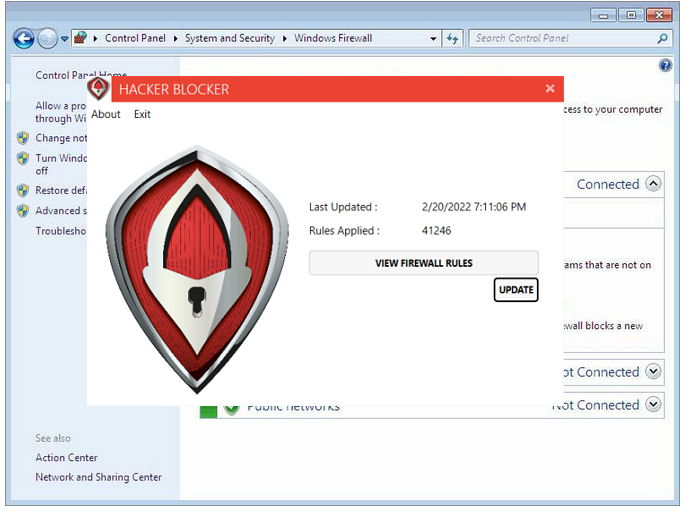The width and height of the screenshot is (684, 511).
Task: Click shield icon beside Advanced settings
Action: (x=23, y=211)
